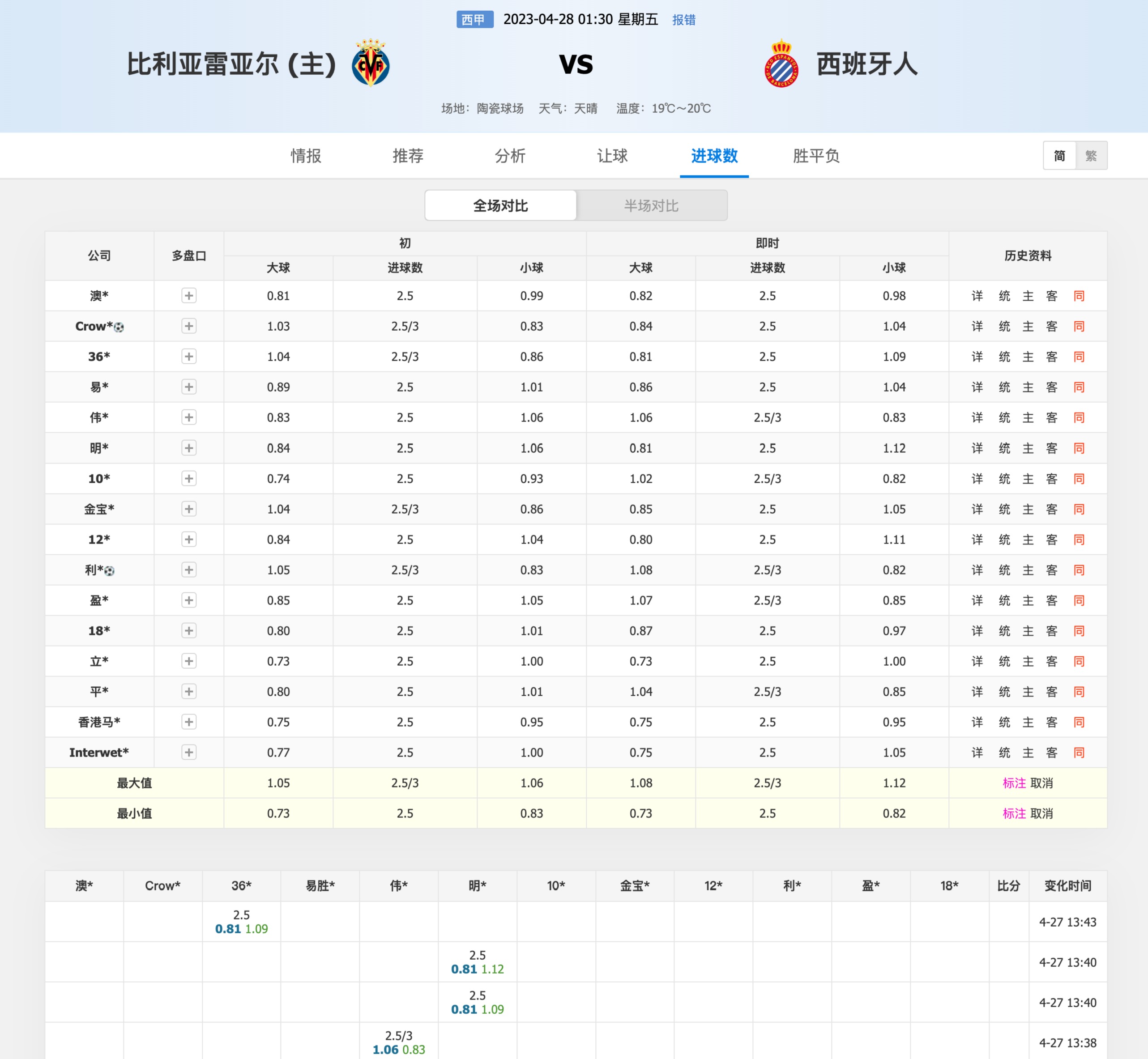Expand multi-handicap plus for 金宝* row
This screenshot has width=1148, height=1059.
(188, 509)
